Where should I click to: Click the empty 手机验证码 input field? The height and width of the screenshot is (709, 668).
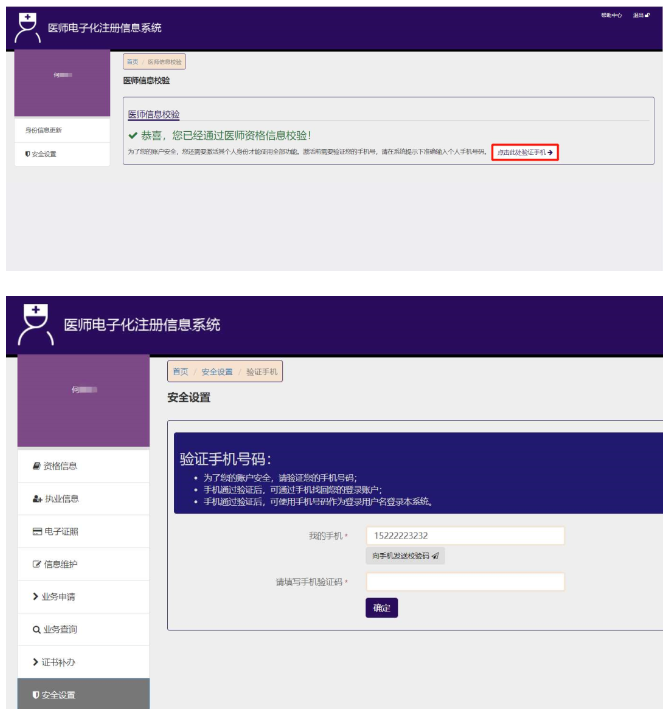[465, 581]
